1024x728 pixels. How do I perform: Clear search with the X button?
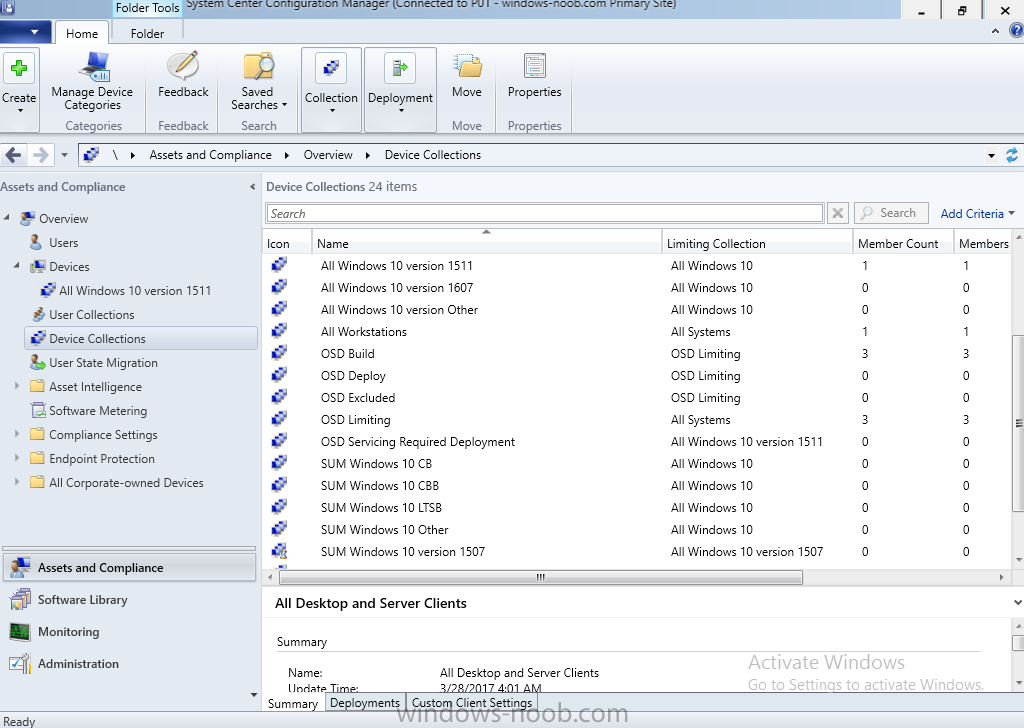click(x=838, y=213)
